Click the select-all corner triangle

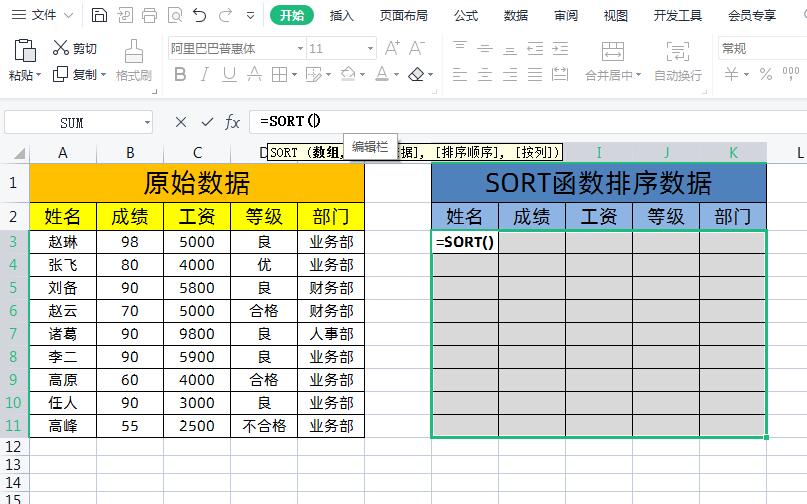pos(20,153)
